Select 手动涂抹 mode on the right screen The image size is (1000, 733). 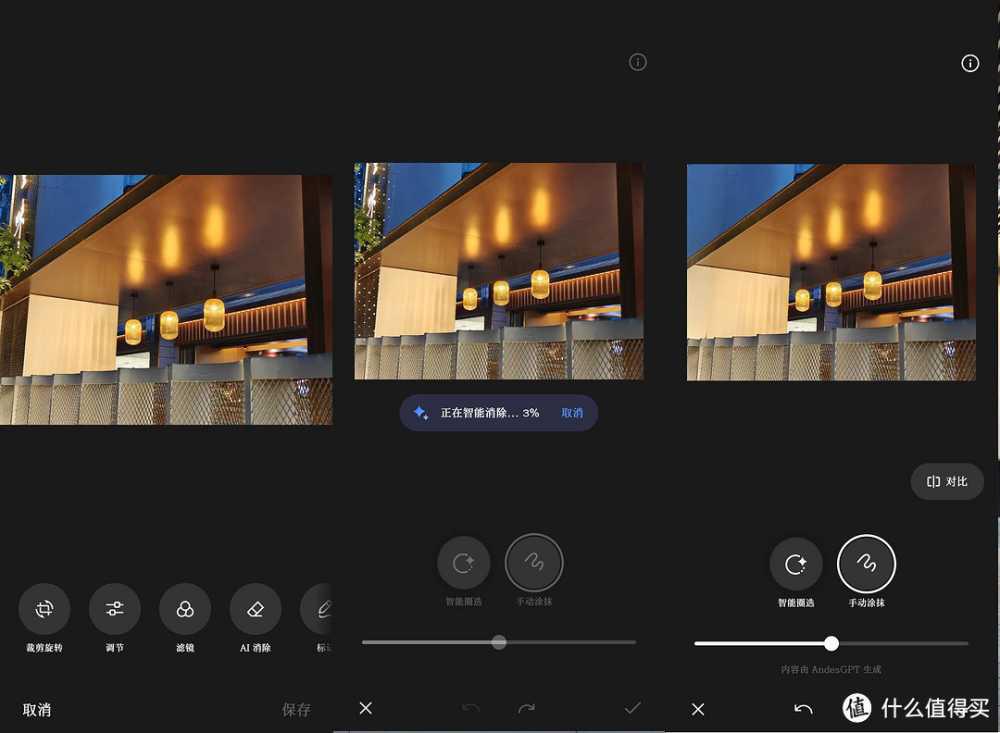(866, 564)
